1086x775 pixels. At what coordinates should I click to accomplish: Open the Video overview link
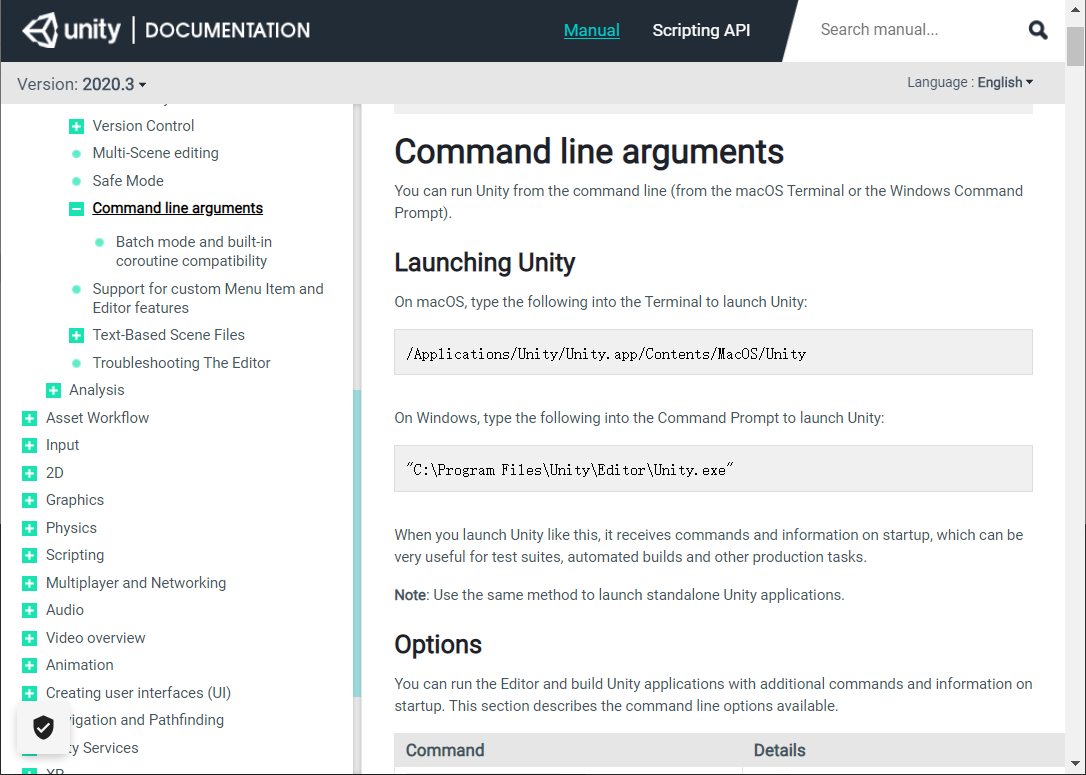coord(96,638)
